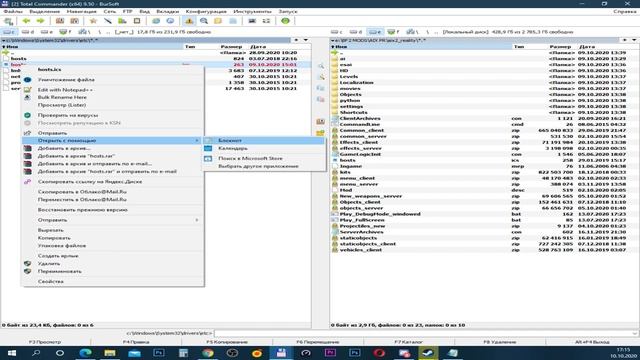Click F8 Удаление button
The width and height of the screenshot is (640, 360).
pyautogui.click(x=500, y=342)
